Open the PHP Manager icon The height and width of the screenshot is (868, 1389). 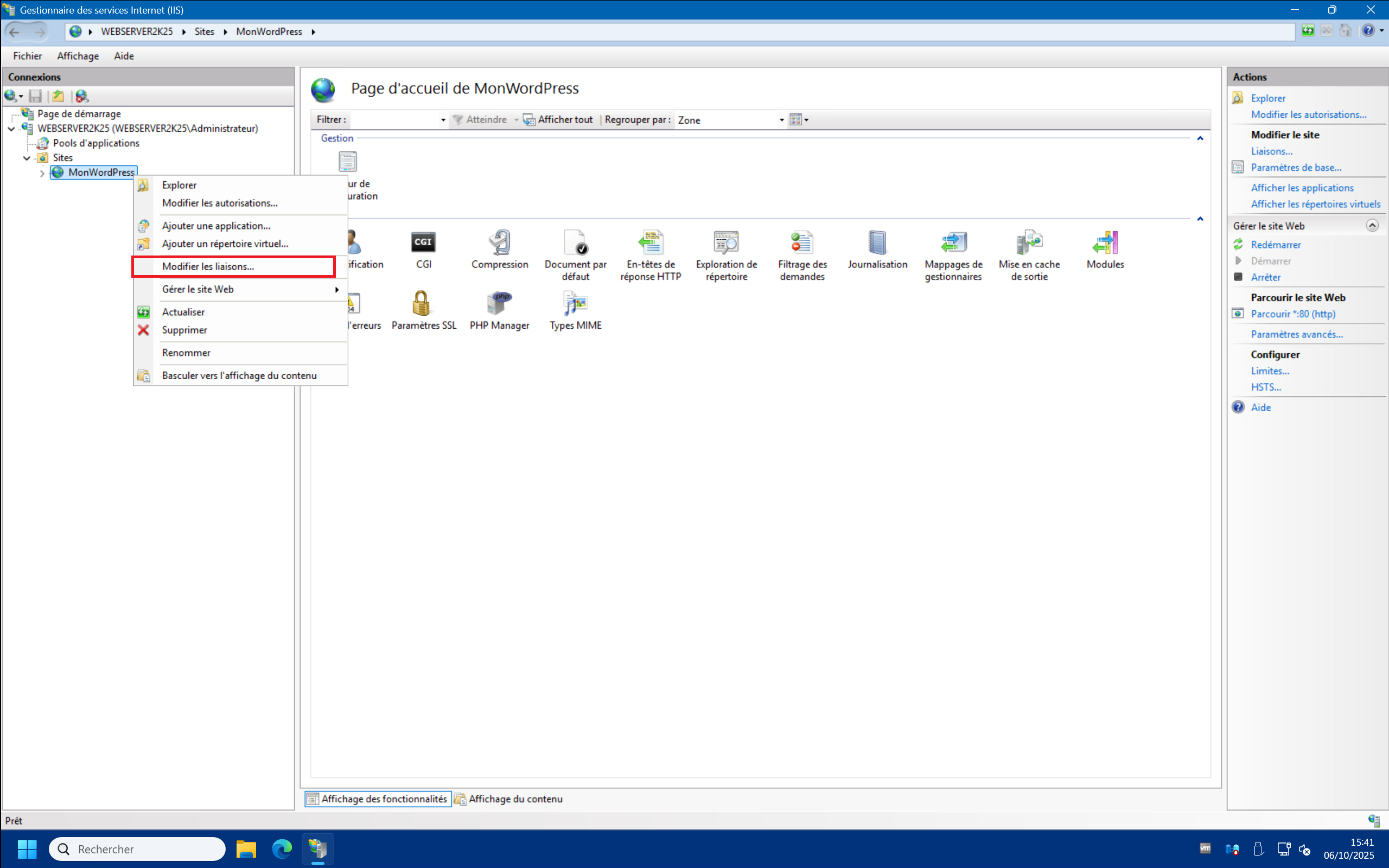(x=499, y=304)
